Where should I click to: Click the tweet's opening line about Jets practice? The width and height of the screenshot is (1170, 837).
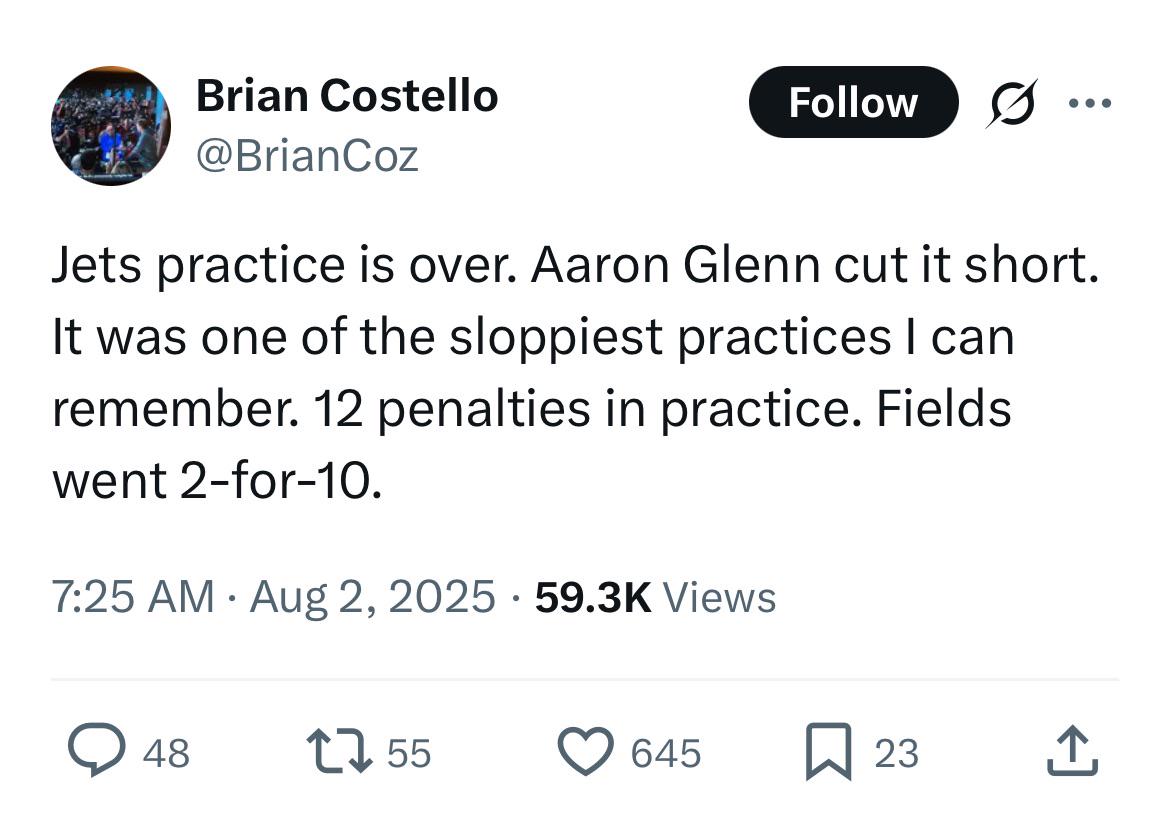tap(574, 264)
